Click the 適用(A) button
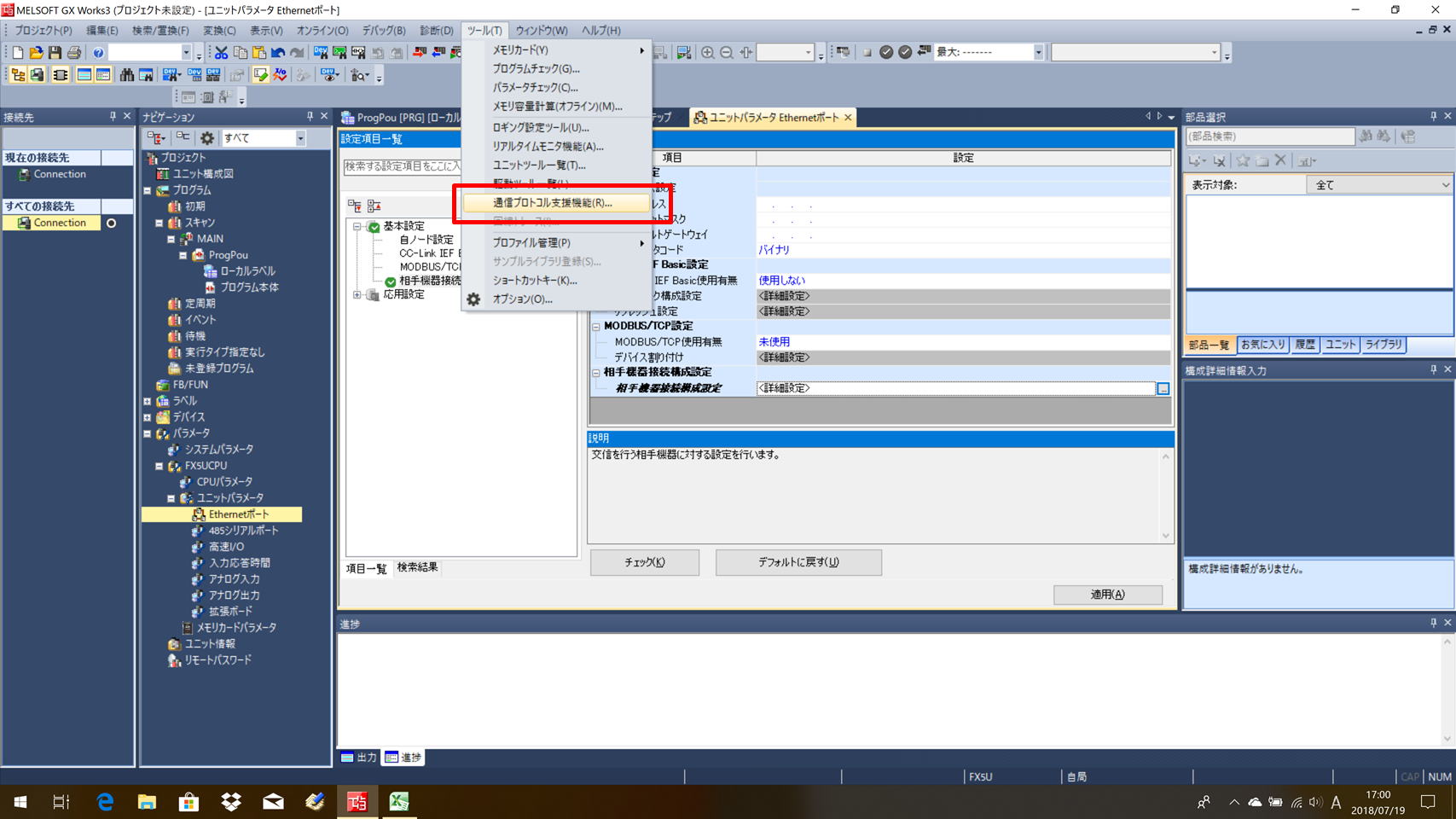Image resolution: width=1456 pixels, height=819 pixels. (1108, 595)
